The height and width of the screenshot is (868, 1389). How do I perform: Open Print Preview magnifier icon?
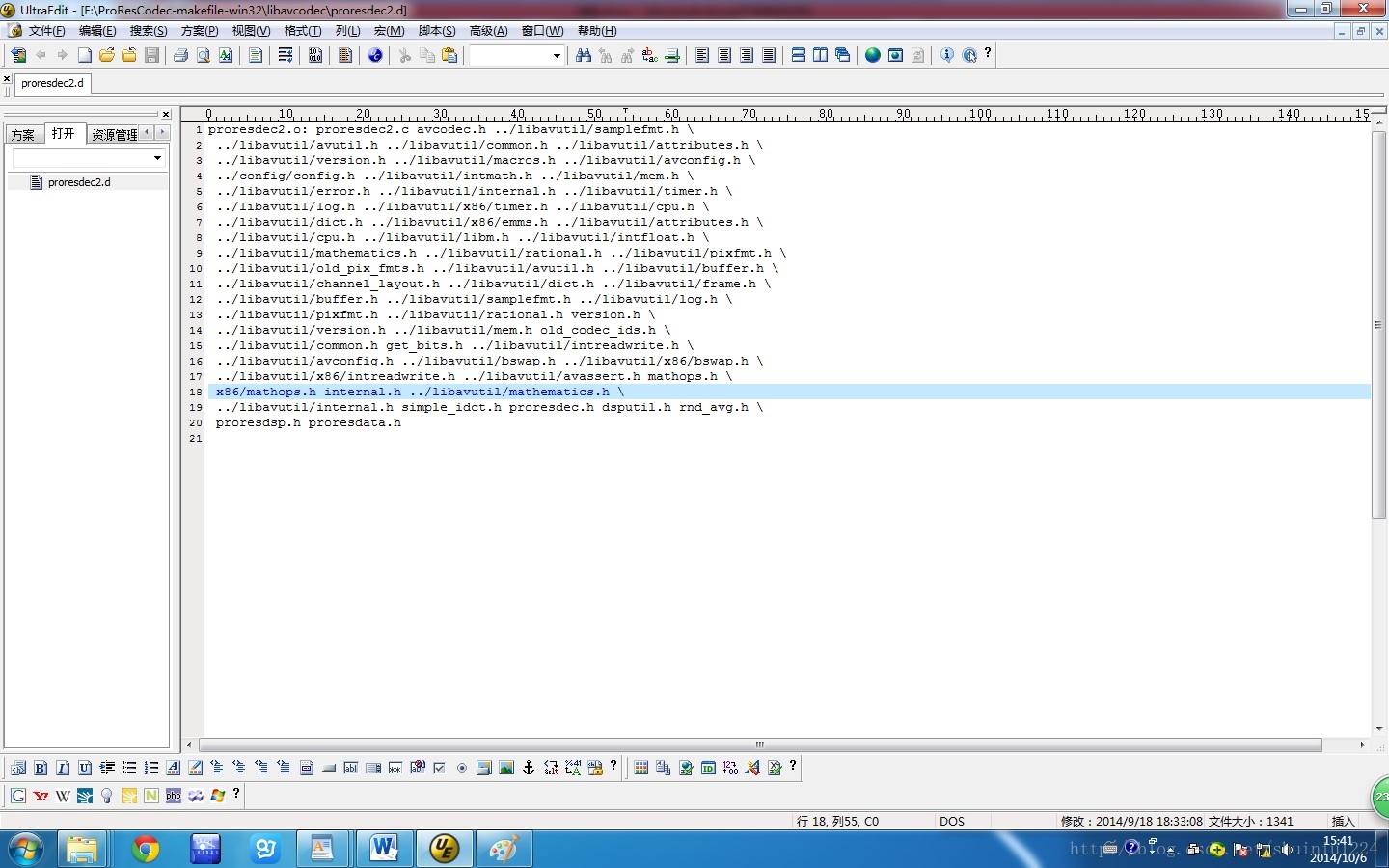(x=203, y=55)
